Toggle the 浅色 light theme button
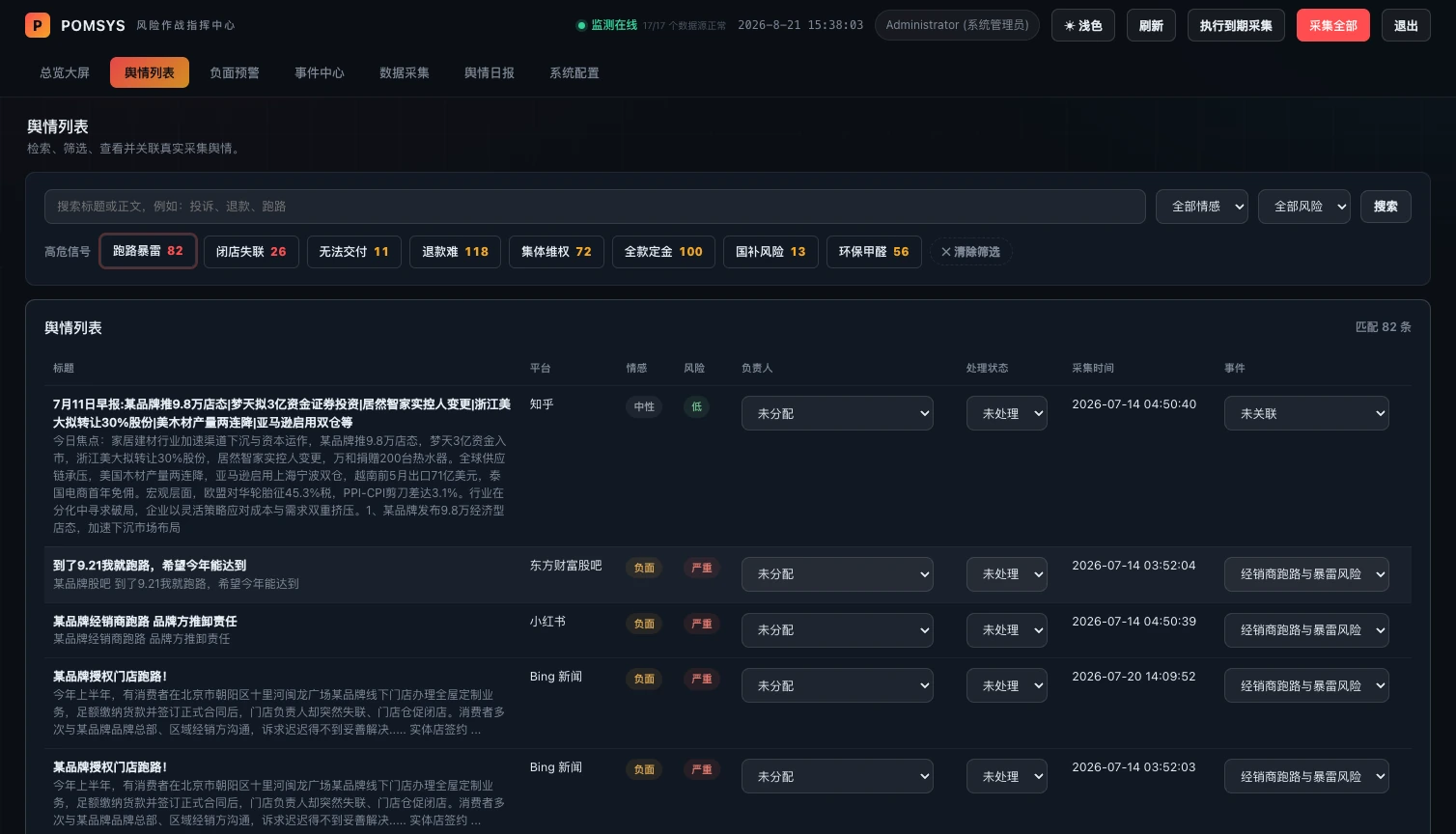 [x=1083, y=25]
